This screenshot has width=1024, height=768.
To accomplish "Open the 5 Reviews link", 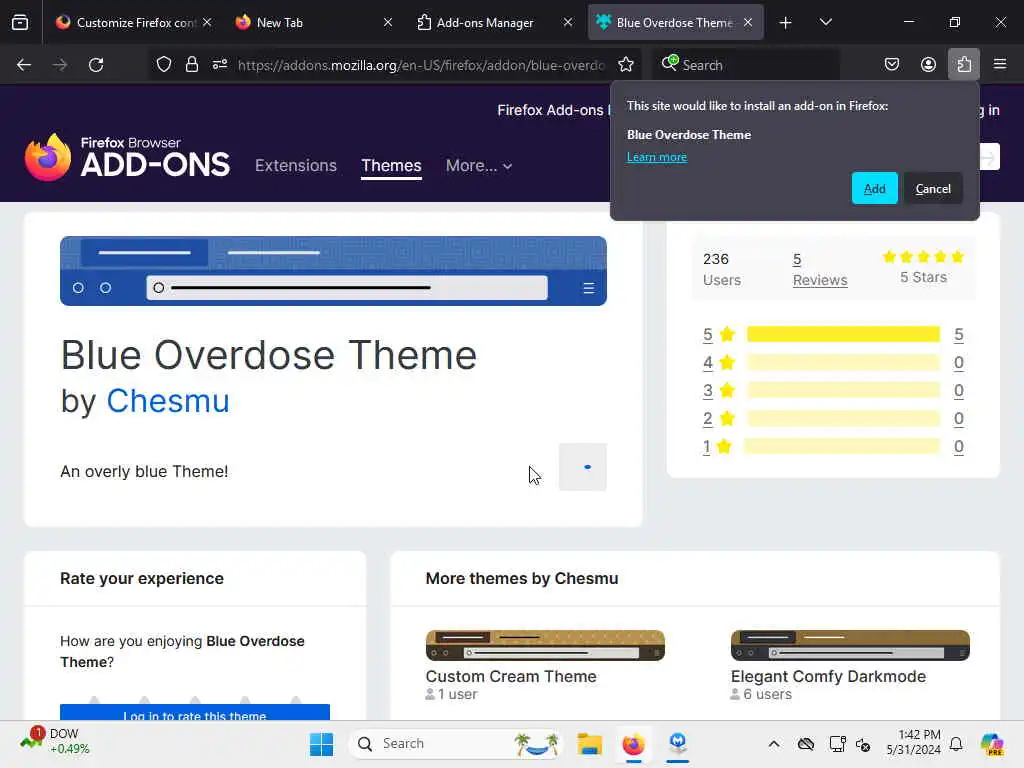I will point(820,269).
